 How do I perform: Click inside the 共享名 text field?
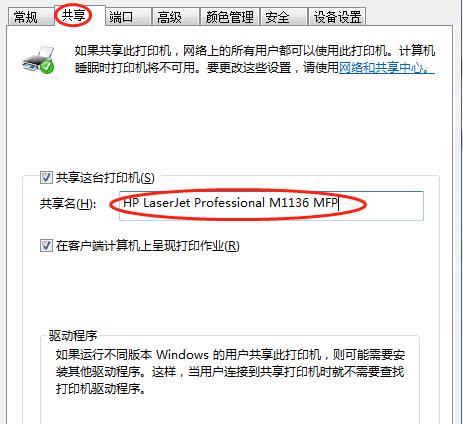point(271,206)
